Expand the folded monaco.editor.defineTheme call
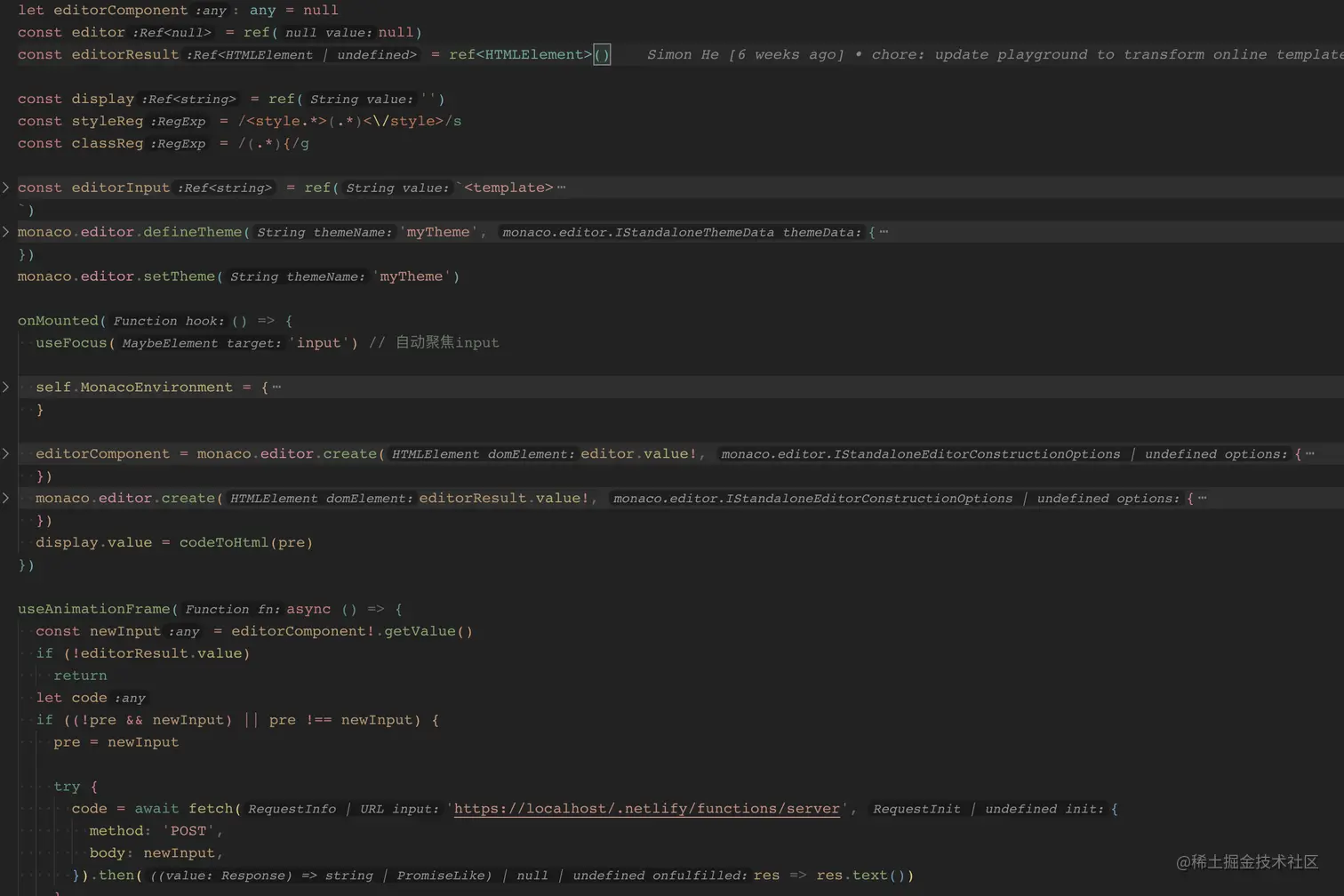The image size is (1344, 896). click(x=5, y=232)
